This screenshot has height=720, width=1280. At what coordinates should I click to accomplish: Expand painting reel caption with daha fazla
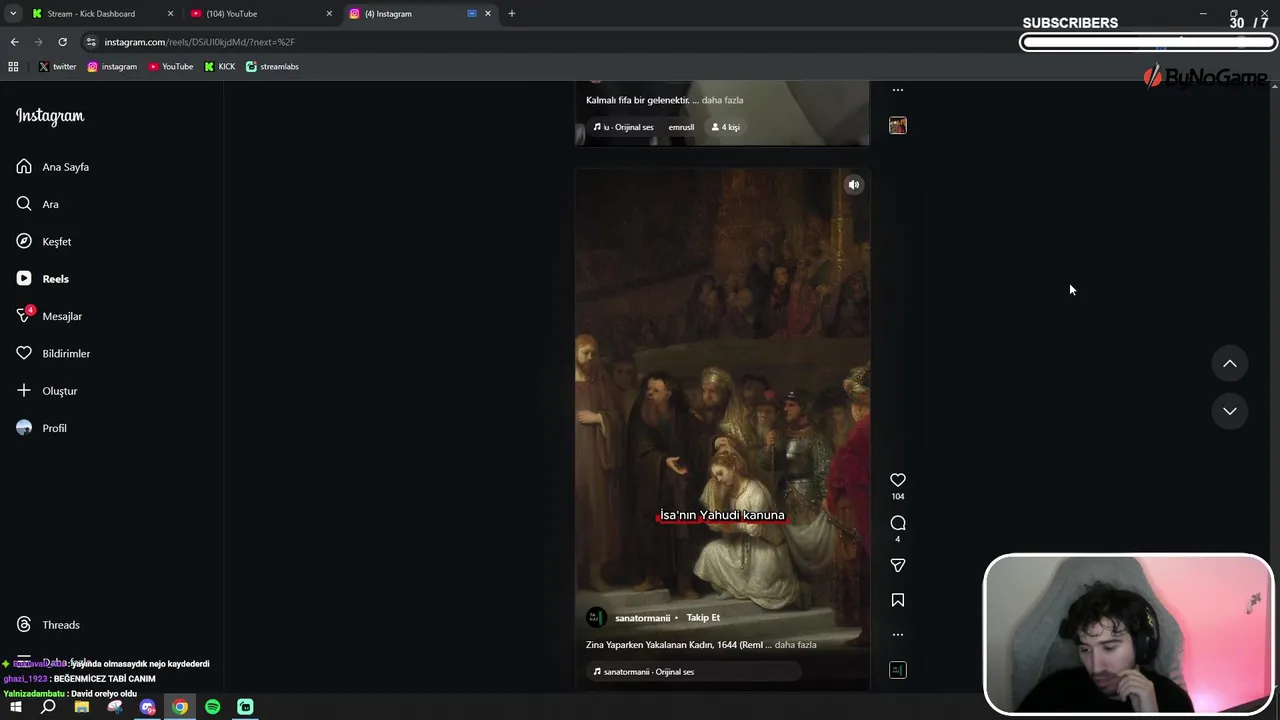795,645
